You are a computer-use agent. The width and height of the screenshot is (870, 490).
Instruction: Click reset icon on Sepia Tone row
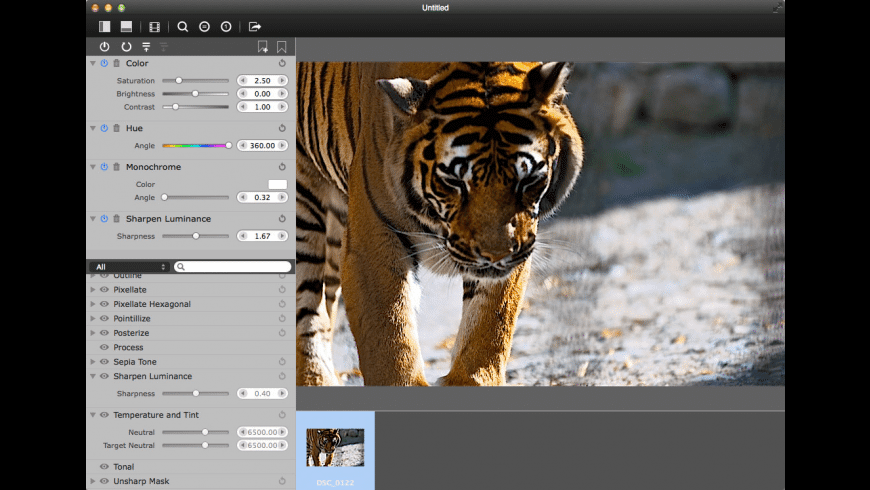pyautogui.click(x=282, y=362)
